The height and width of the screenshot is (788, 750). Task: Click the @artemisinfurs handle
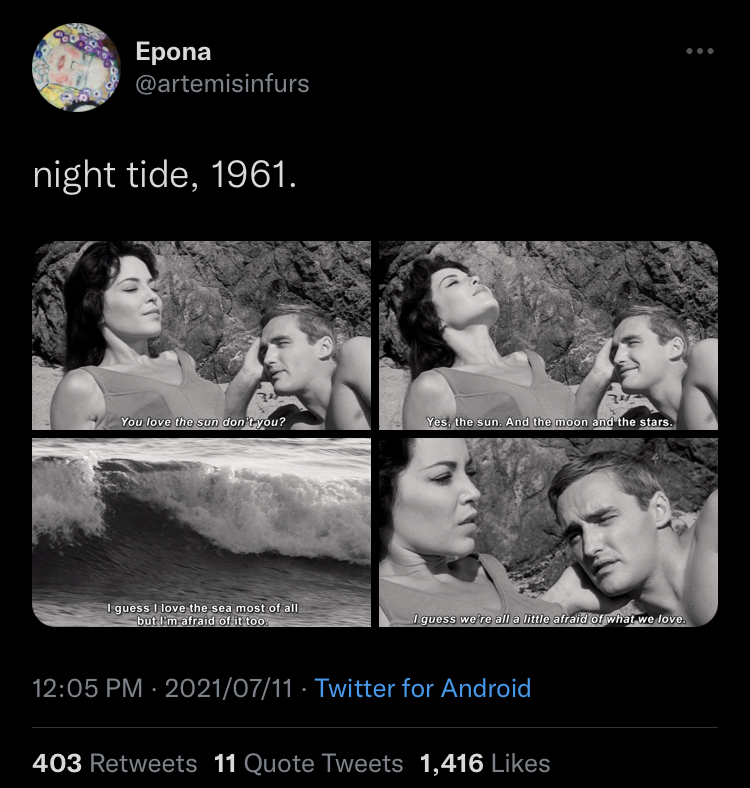(222, 84)
